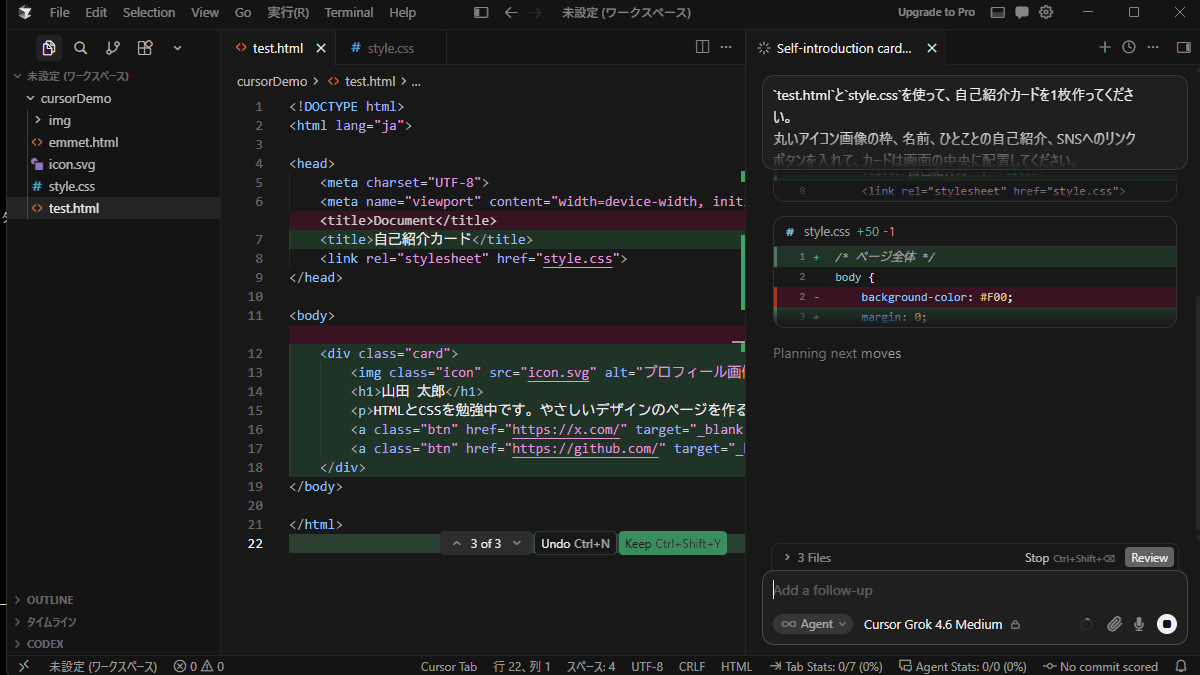
Task: Toggle the bottom panel layout icon
Action: pos(996,13)
